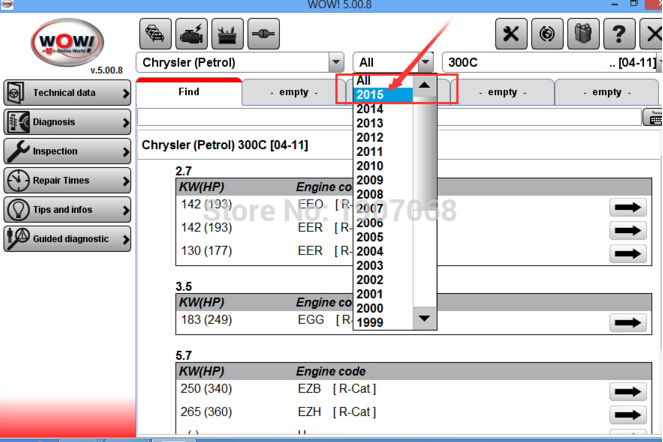The width and height of the screenshot is (663, 442).
Task: Open the gift box icon
Action: [583, 34]
